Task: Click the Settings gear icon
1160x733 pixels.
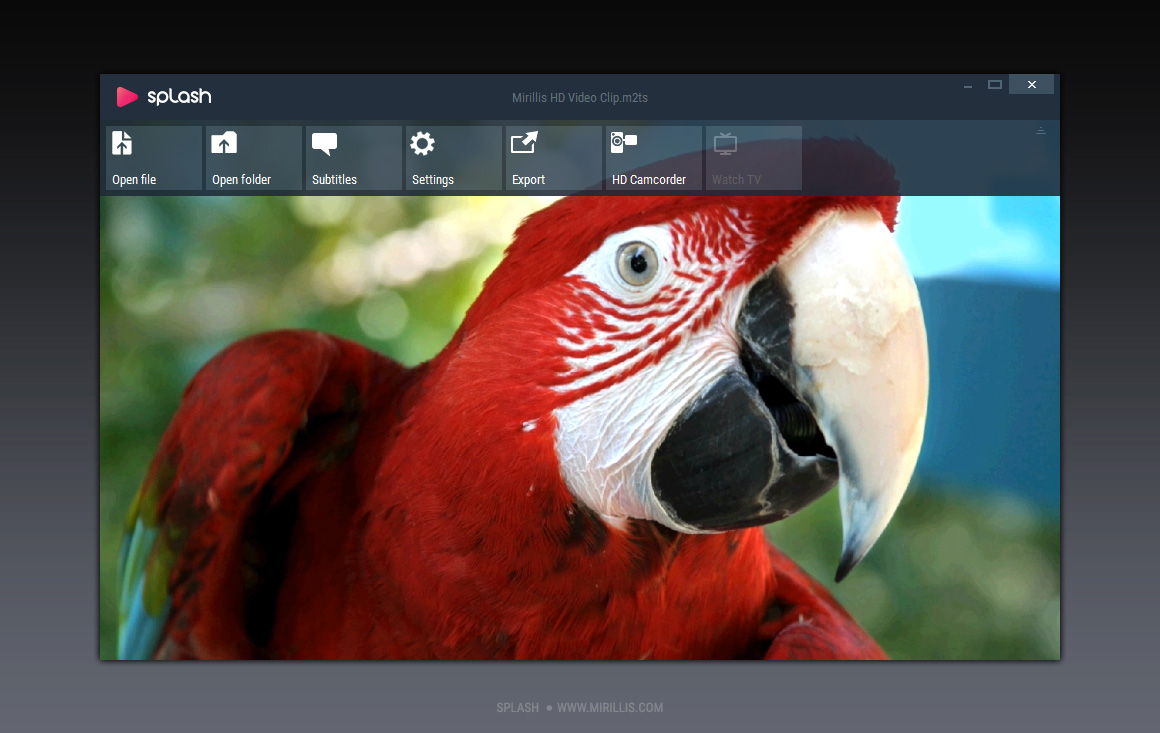Action: 423,144
